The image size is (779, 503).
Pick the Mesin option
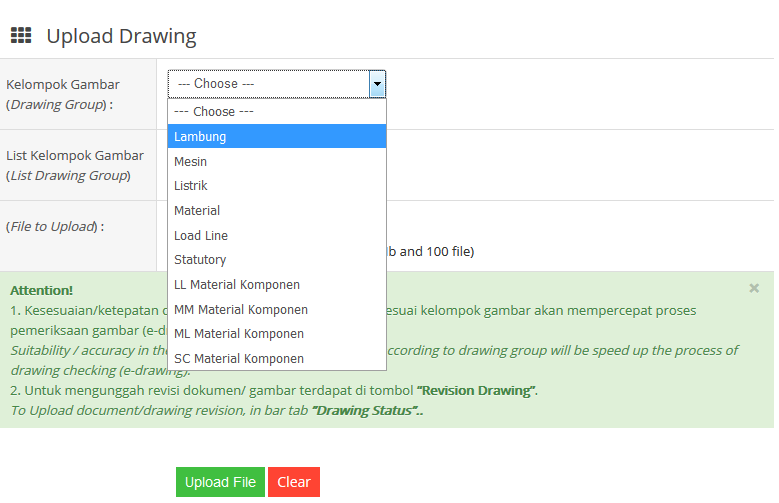click(x=190, y=161)
